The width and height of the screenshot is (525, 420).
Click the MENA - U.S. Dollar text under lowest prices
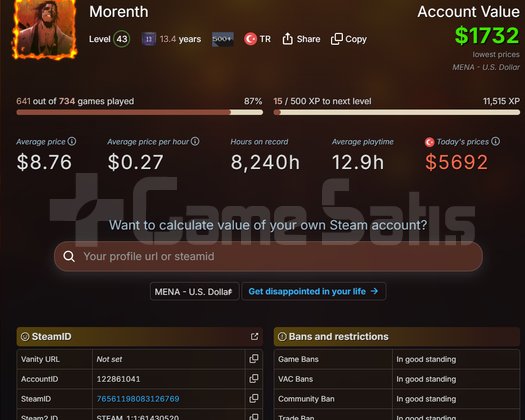486,67
